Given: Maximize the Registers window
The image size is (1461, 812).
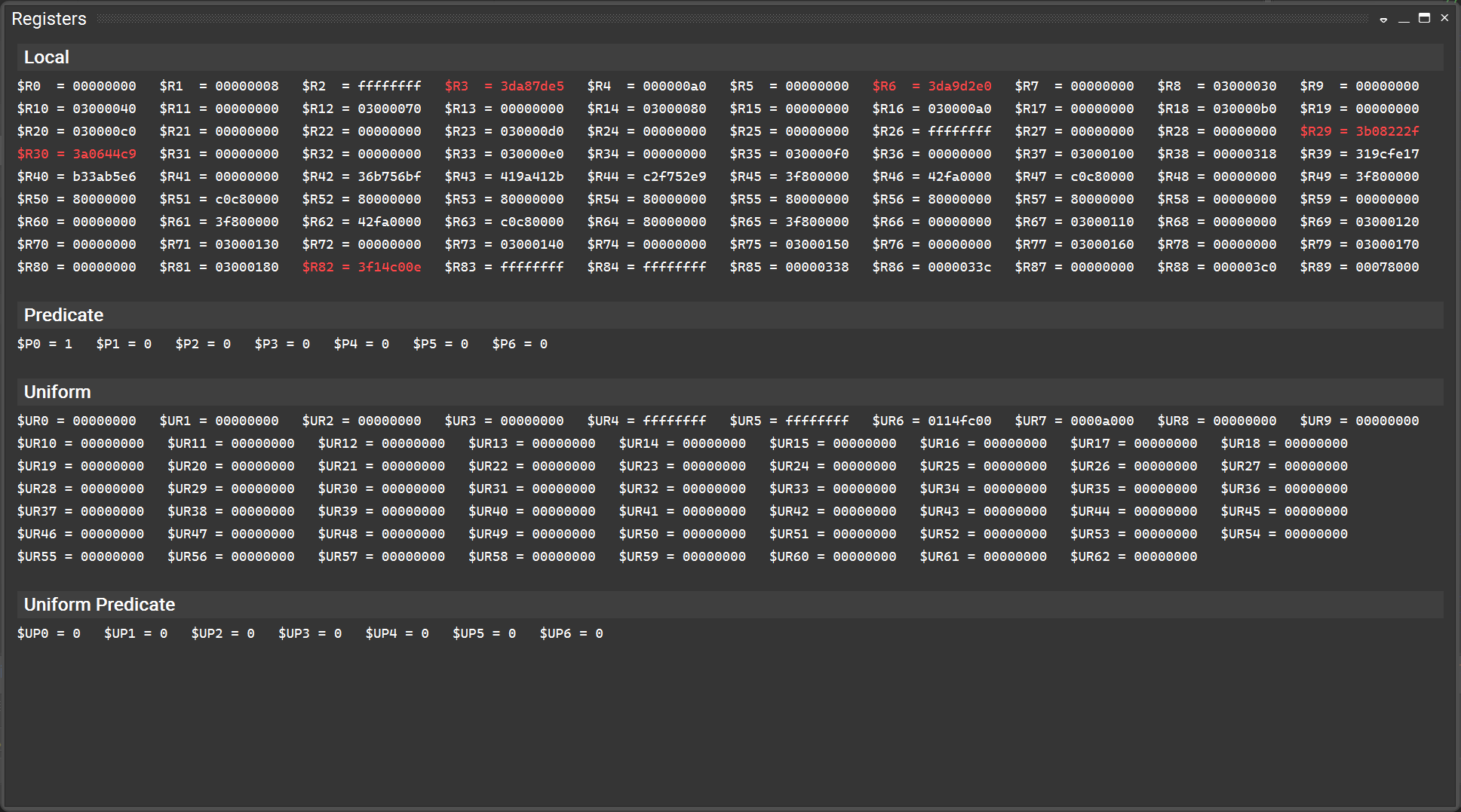Looking at the screenshot, I should point(1424,18).
